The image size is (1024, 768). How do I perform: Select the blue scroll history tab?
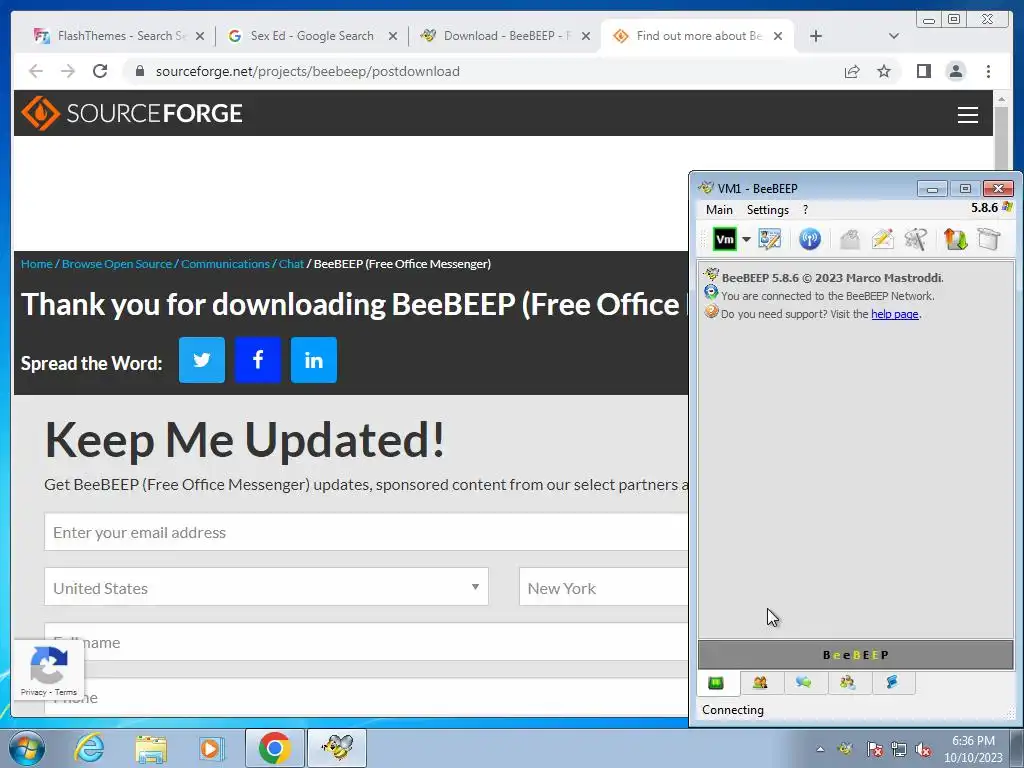pos(891,683)
